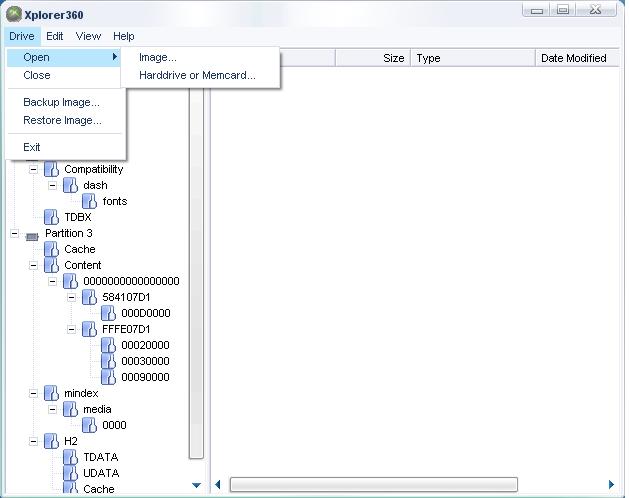Collapse the mindex node

33,394
